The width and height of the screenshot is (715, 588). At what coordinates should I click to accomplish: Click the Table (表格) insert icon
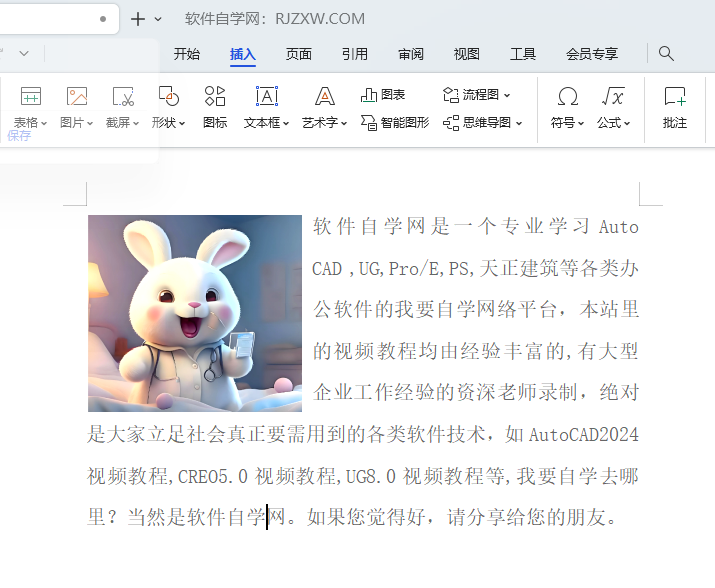point(31,96)
